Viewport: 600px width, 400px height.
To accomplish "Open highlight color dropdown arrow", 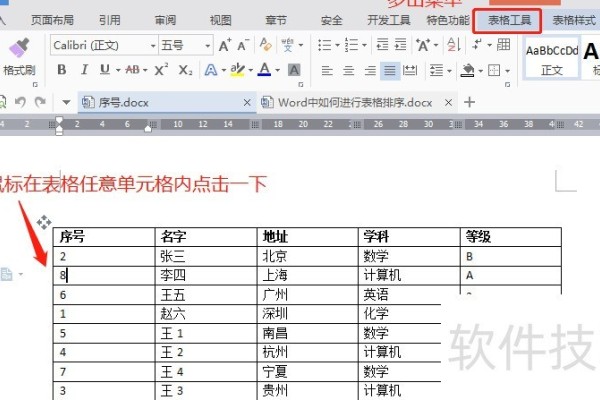I will [251, 70].
